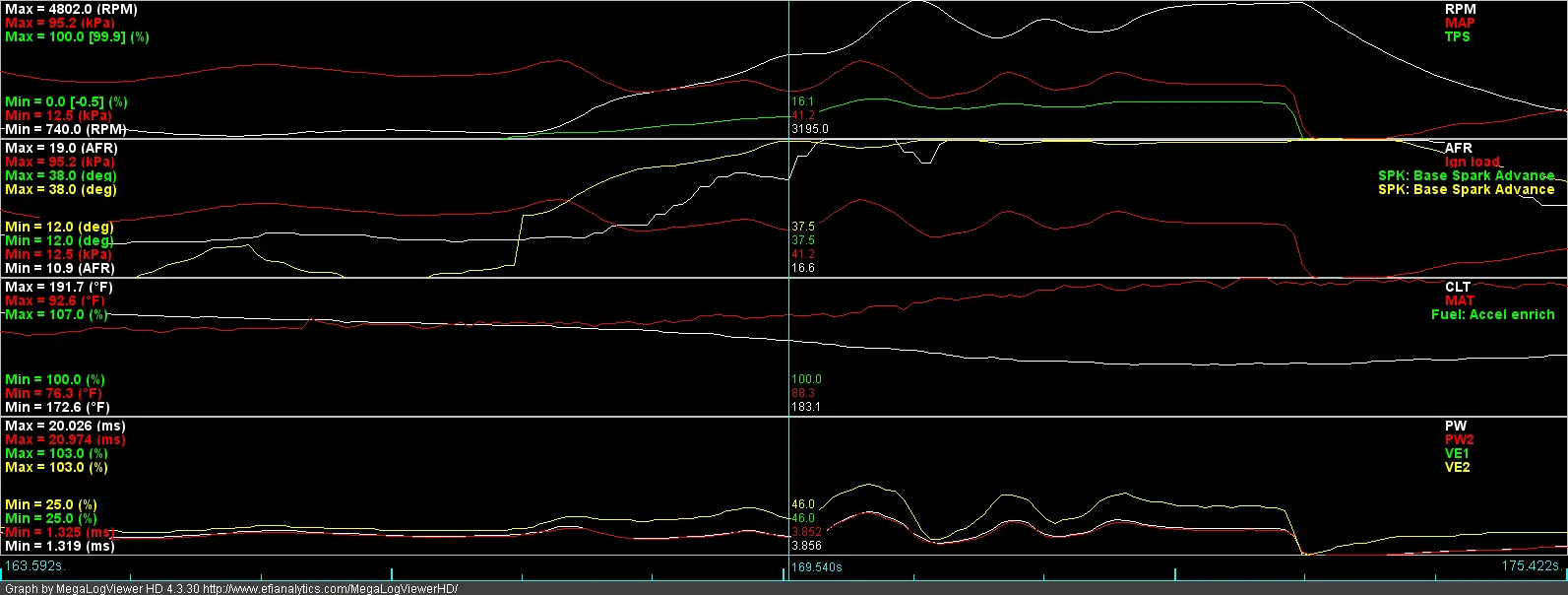The width and height of the screenshot is (1568, 595).
Task: Click Min = 100.0 (%) readout
Action: pyautogui.click(x=55, y=379)
